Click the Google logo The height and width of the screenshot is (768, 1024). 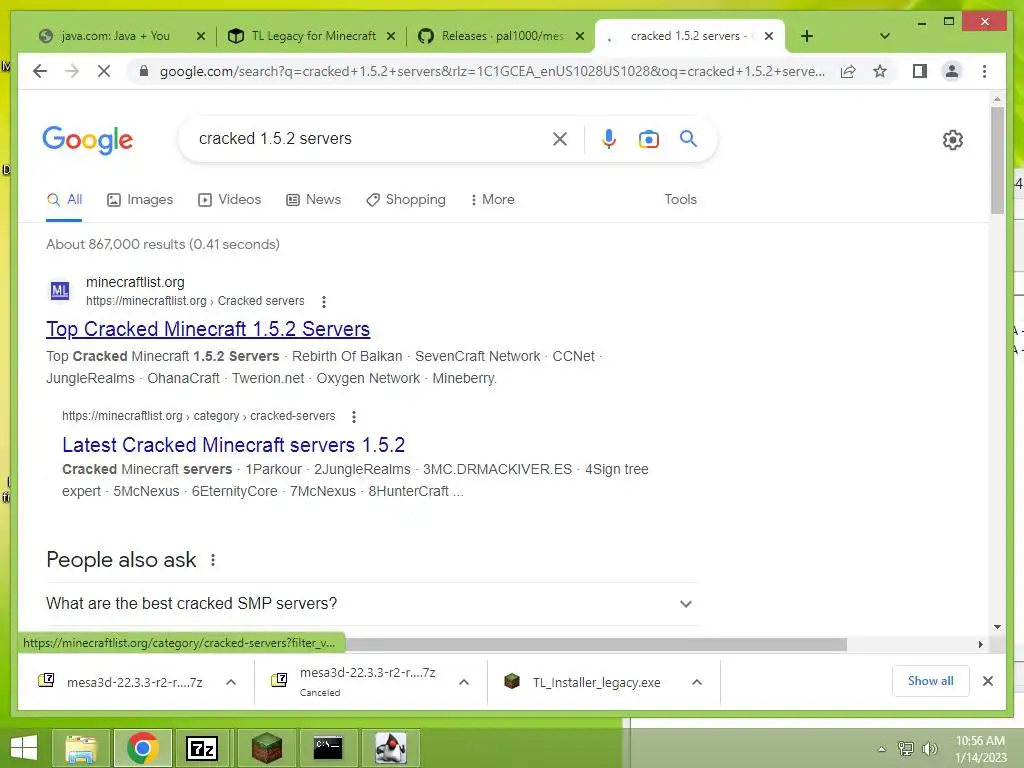click(x=88, y=140)
